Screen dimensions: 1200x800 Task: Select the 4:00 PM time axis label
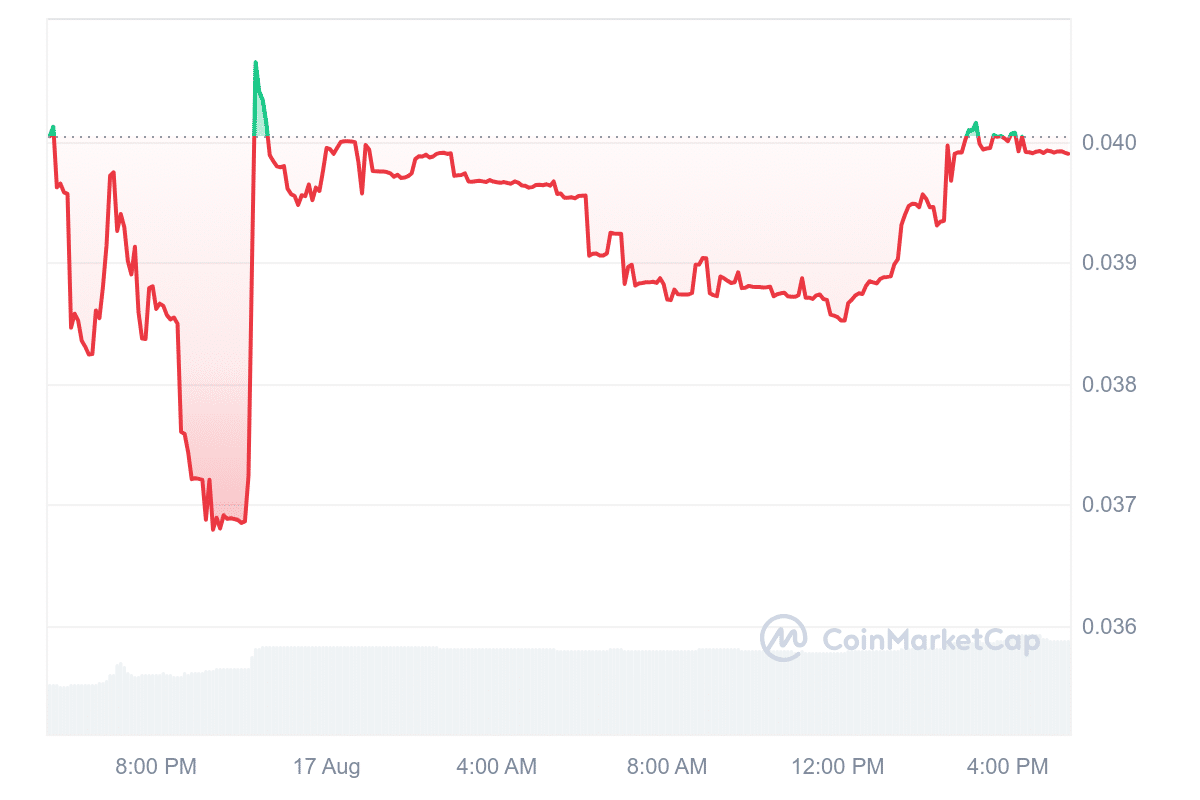tap(1008, 767)
